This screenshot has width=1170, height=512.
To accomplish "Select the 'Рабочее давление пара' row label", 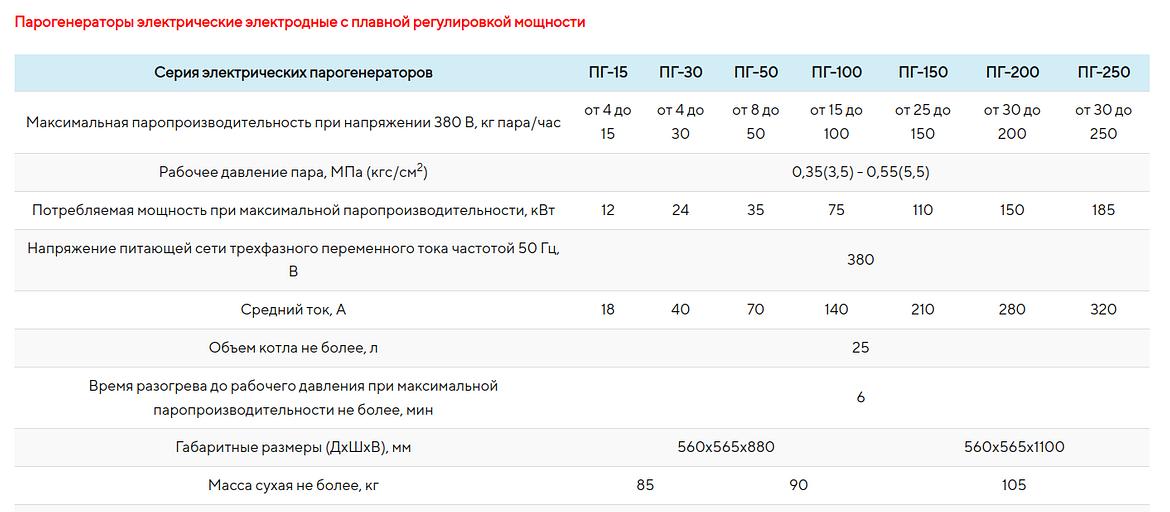I will 293,172.
